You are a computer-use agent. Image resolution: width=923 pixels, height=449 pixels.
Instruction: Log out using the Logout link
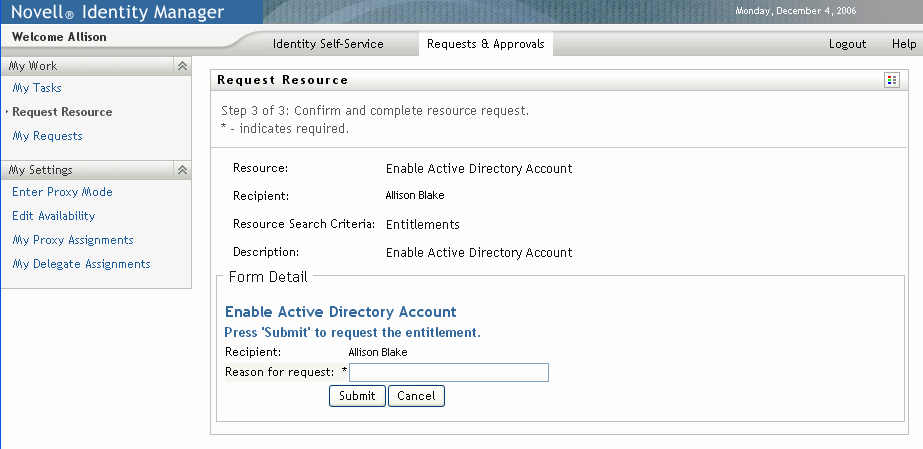[847, 44]
